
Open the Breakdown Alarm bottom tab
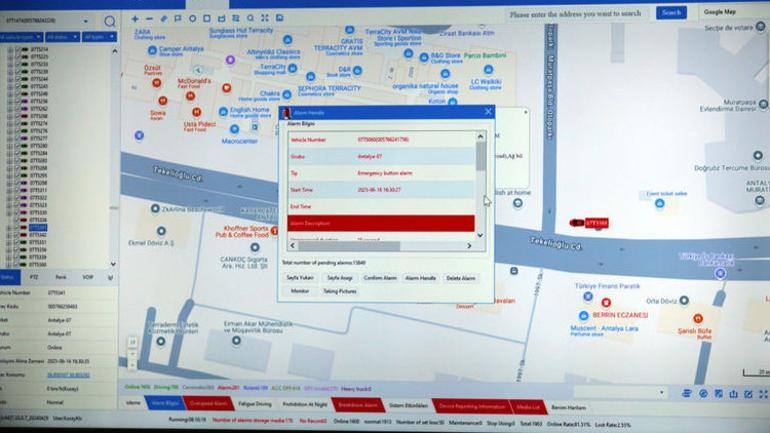(x=358, y=405)
